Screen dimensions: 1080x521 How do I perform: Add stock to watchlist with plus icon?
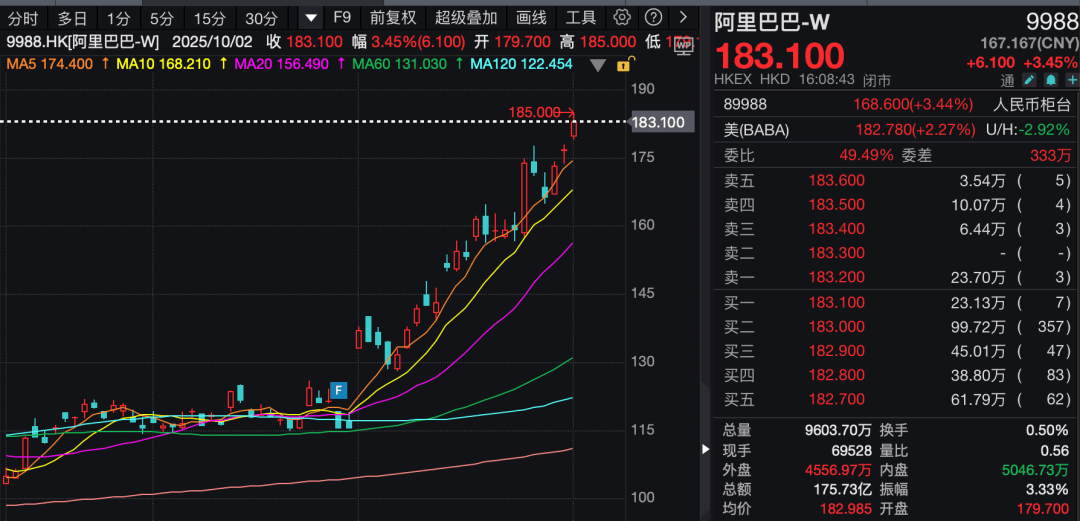(x=1071, y=80)
